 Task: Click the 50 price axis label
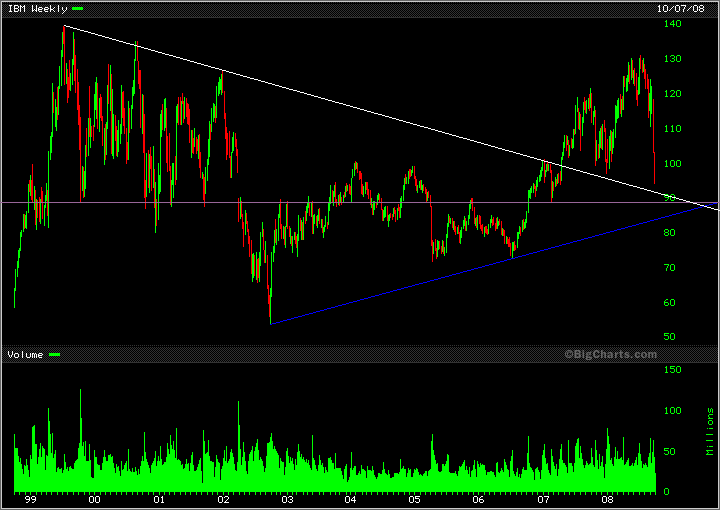tap(669, 336)
